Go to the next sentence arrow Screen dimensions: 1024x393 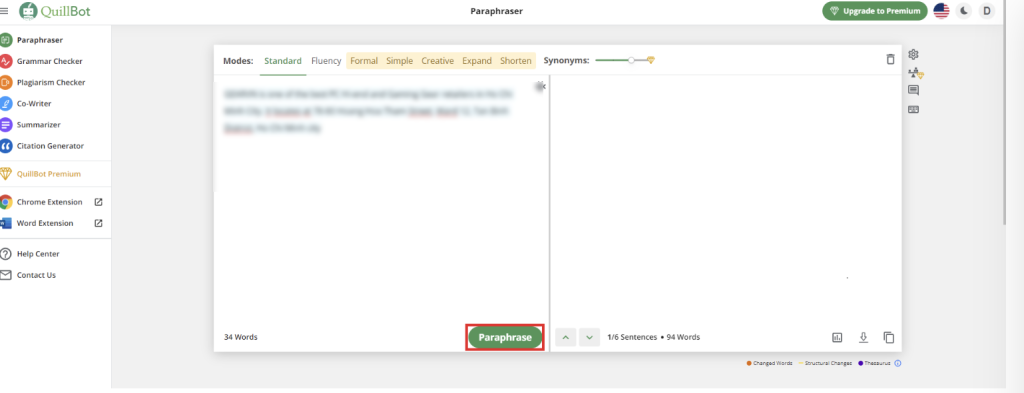(590, 338)
